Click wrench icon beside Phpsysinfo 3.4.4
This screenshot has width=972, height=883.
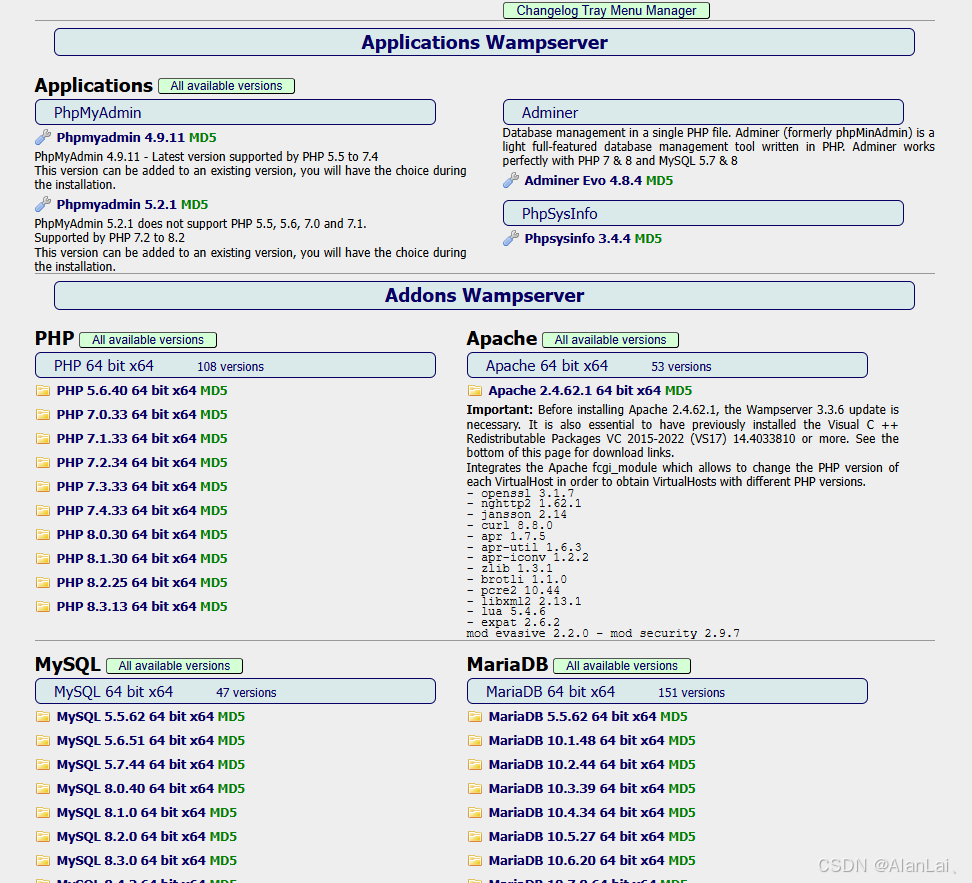(x=511, y=238)
